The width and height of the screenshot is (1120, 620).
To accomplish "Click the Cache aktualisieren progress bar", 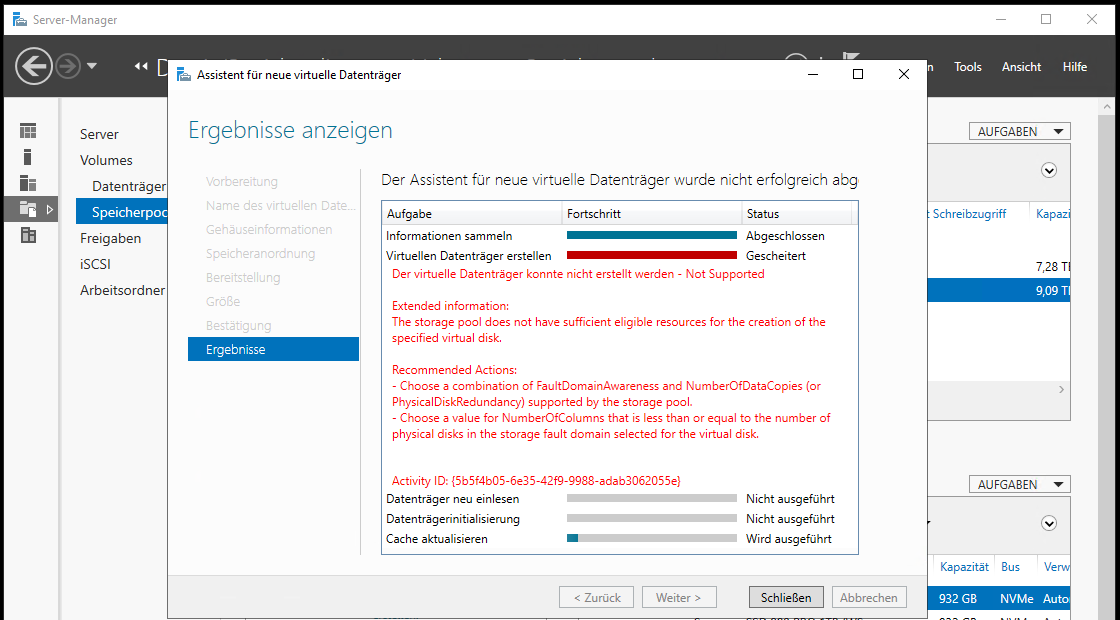I will (x=651, y=539).
